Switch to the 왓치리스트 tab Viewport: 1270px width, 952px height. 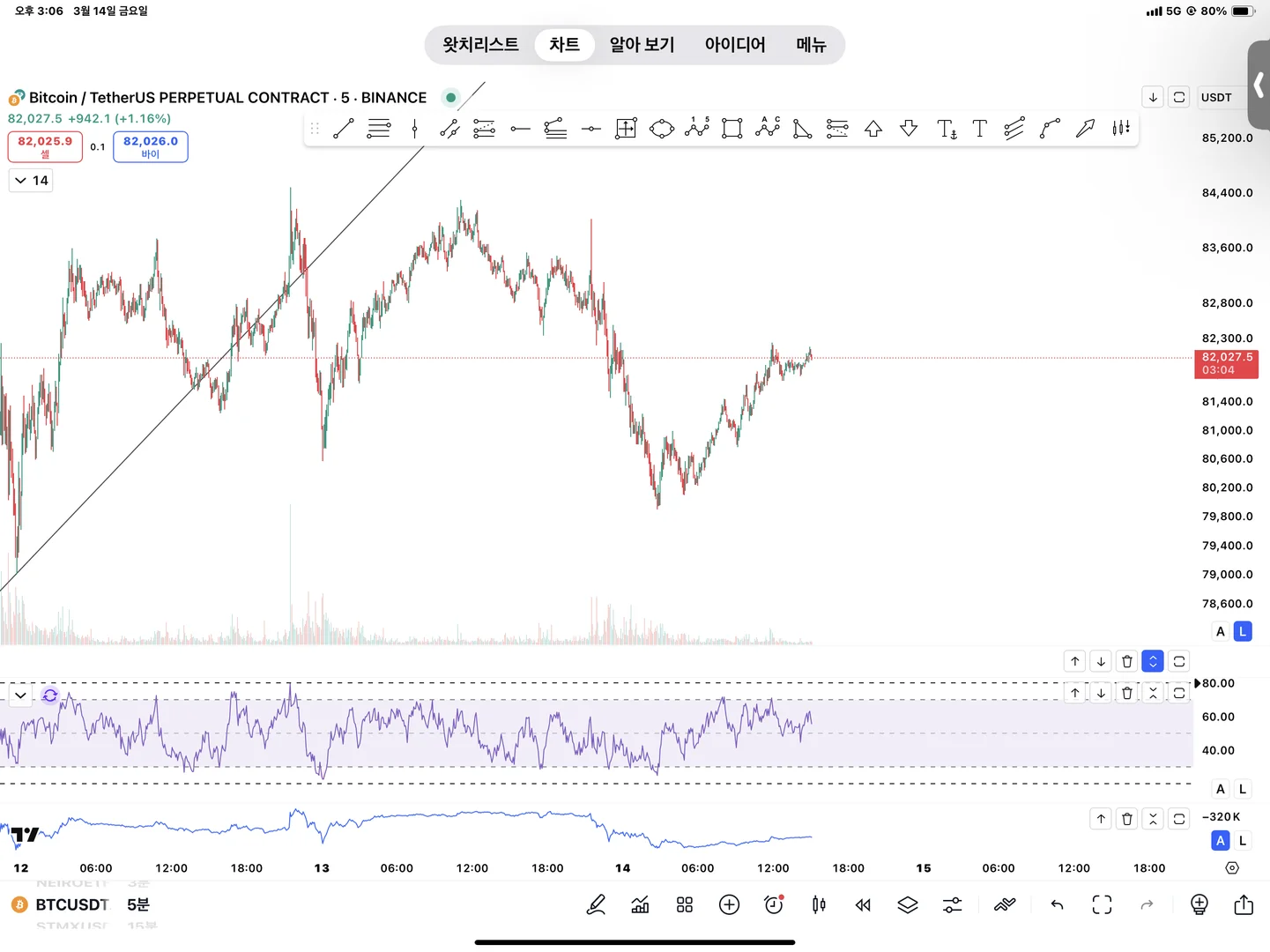pos(480,45)
